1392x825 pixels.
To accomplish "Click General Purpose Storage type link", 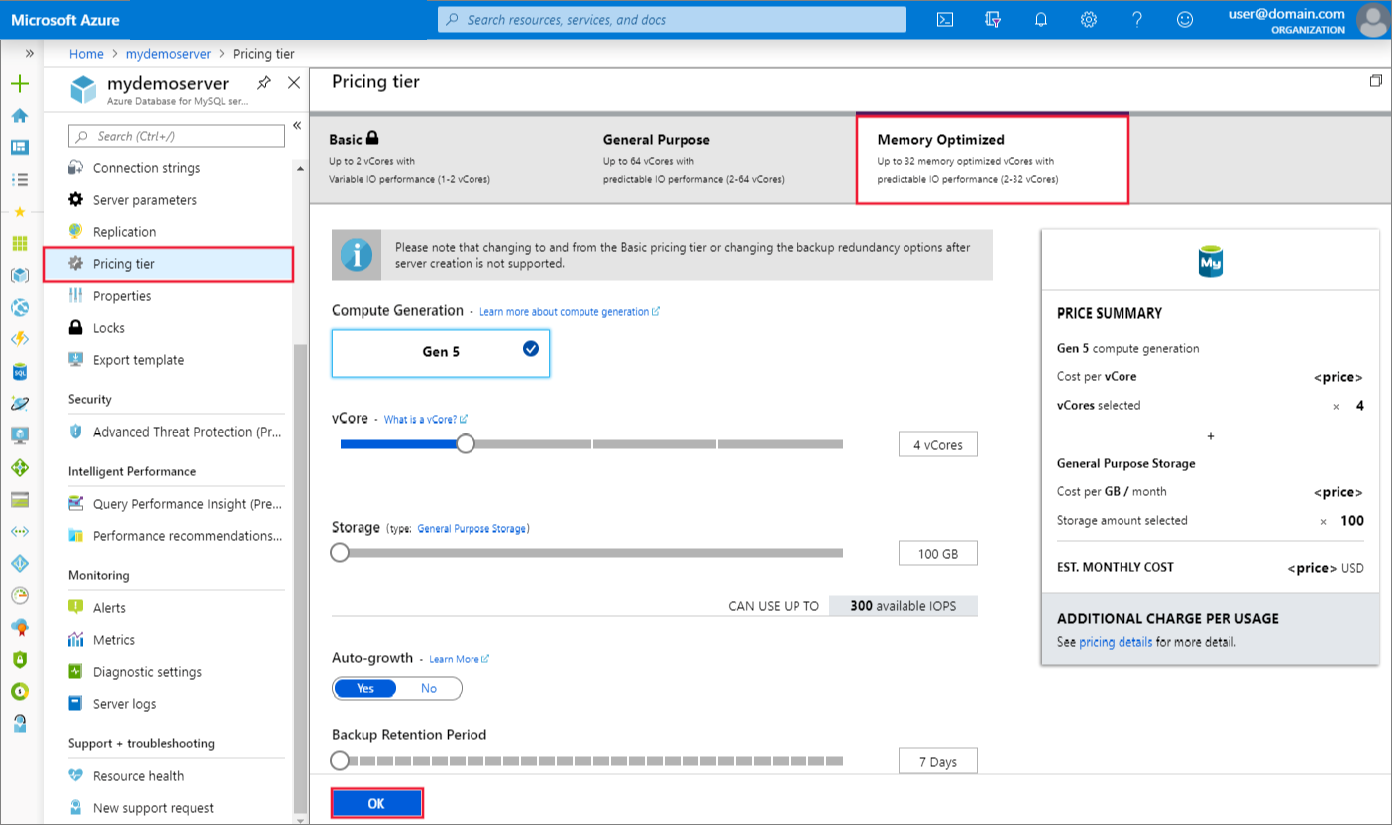I will 472,528.
